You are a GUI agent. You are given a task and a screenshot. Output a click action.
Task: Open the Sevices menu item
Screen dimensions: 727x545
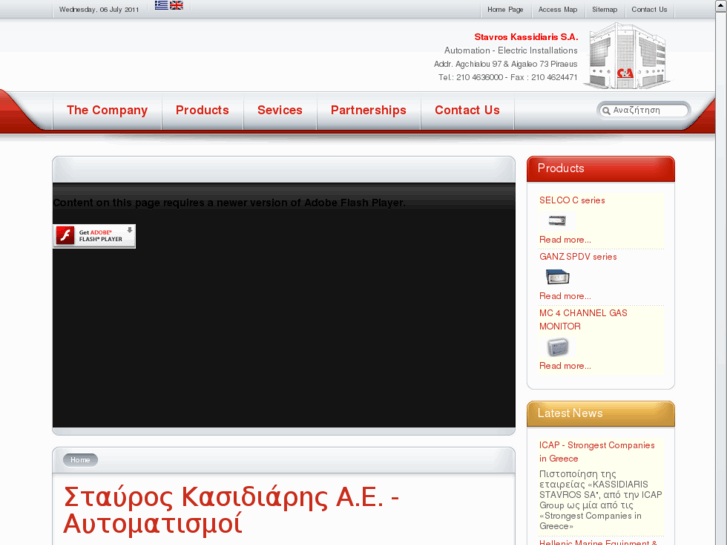pyautogui.click(x=280, y=110)
